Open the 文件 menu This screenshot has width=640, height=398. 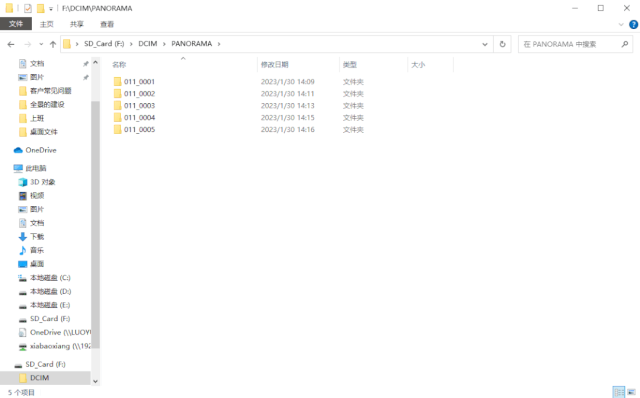point(16,24)
